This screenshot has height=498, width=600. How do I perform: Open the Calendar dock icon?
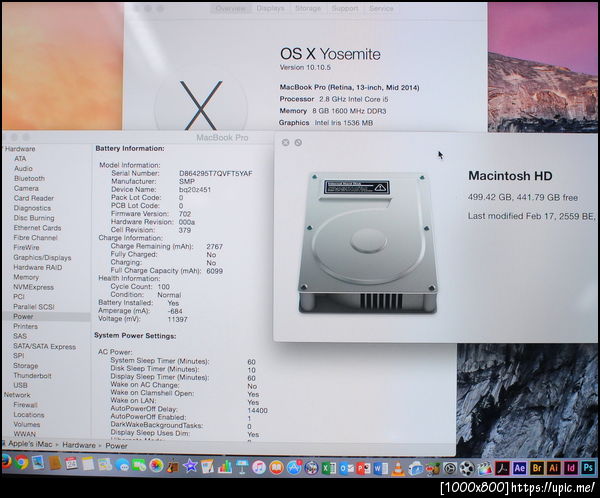(71, 463)
